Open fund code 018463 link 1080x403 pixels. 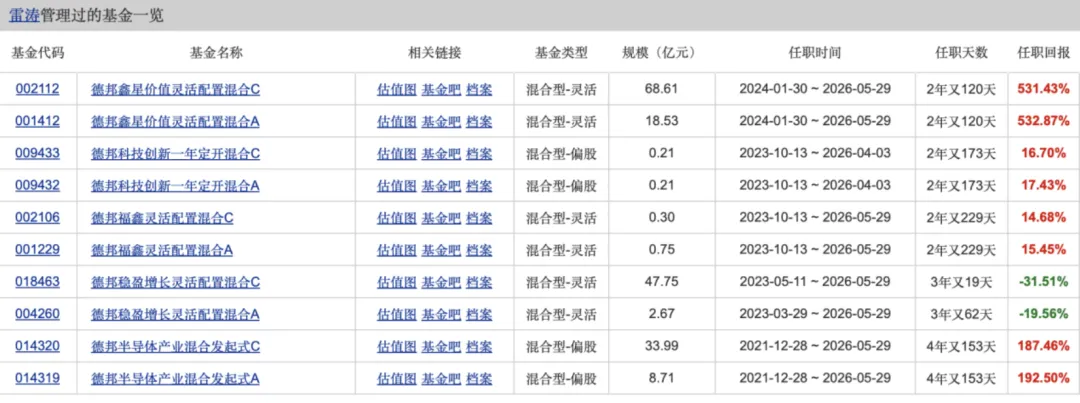click(x=37, y=282)
